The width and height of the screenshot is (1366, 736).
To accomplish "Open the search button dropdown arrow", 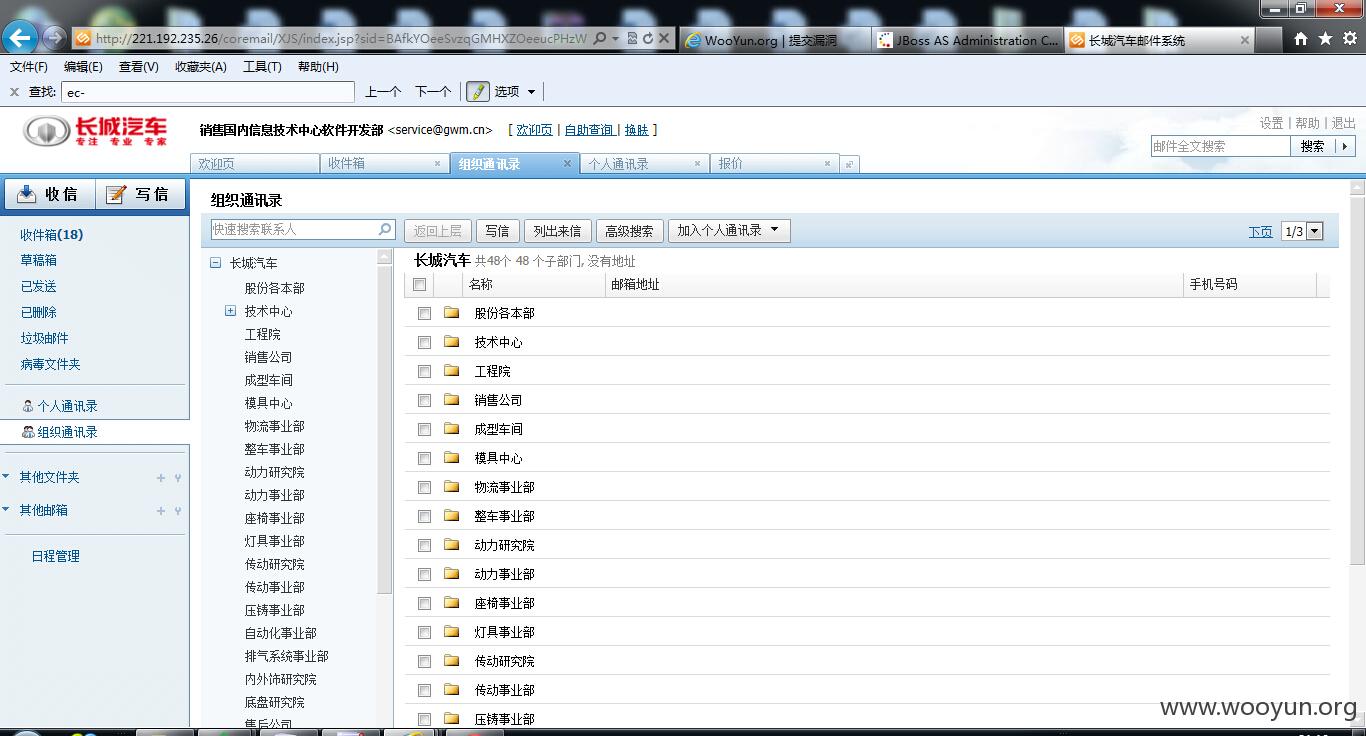I will (x=1344, y=146).
